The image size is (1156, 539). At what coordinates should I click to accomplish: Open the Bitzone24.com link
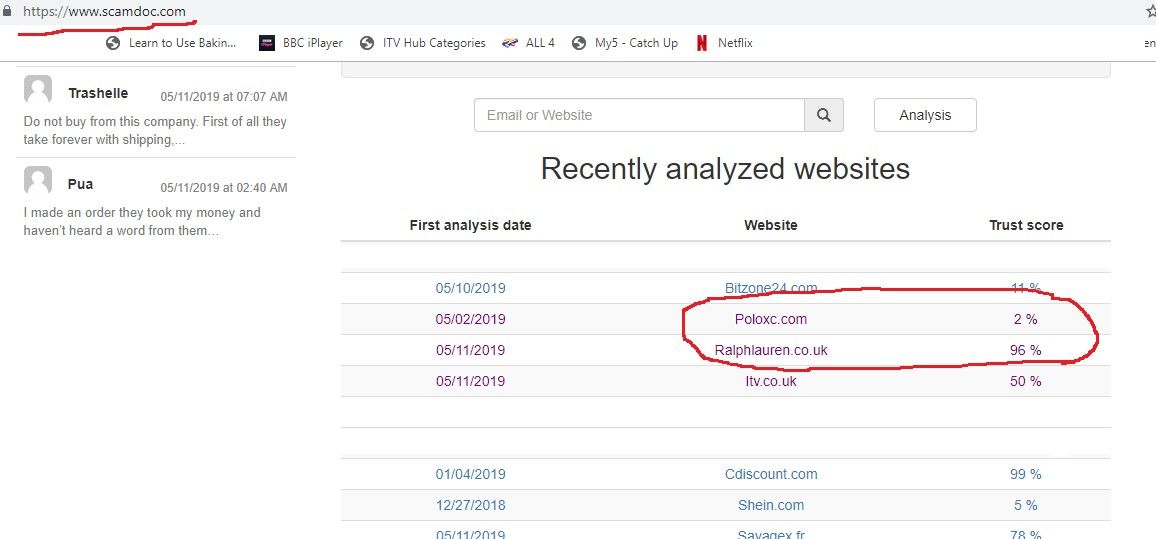(771, 288)
